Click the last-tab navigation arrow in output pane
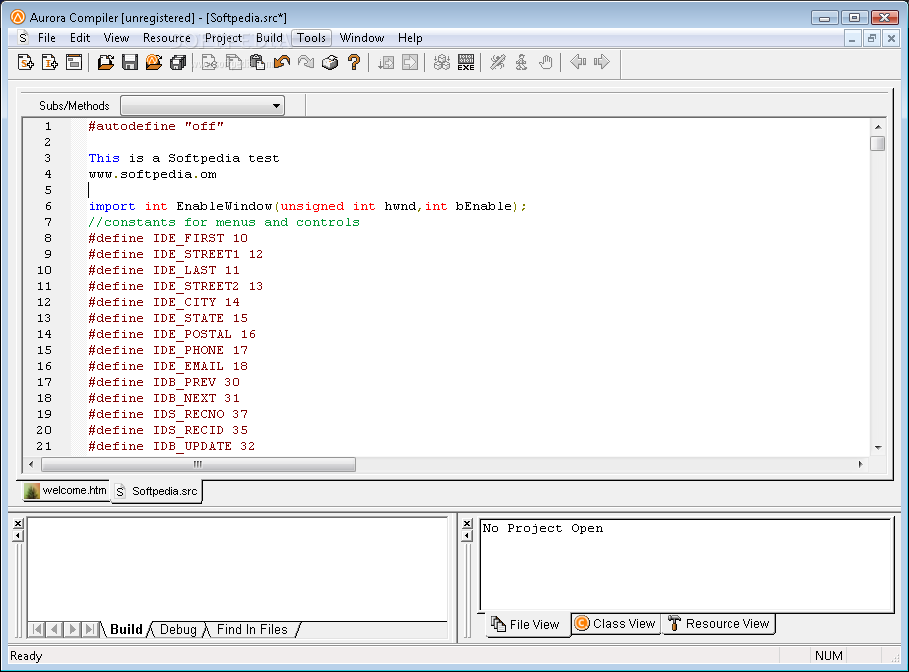 [x=90, y=629]
